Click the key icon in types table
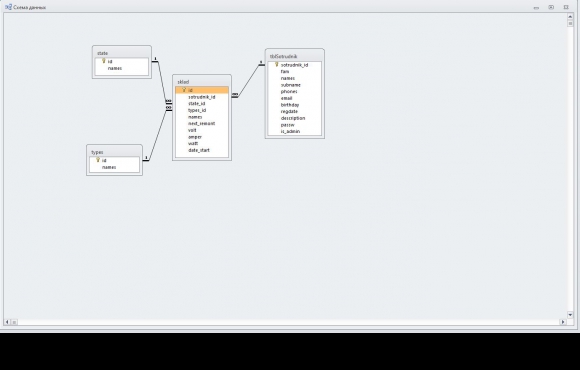The height and width of the screenshot is (370, 580). pos(98,160)
